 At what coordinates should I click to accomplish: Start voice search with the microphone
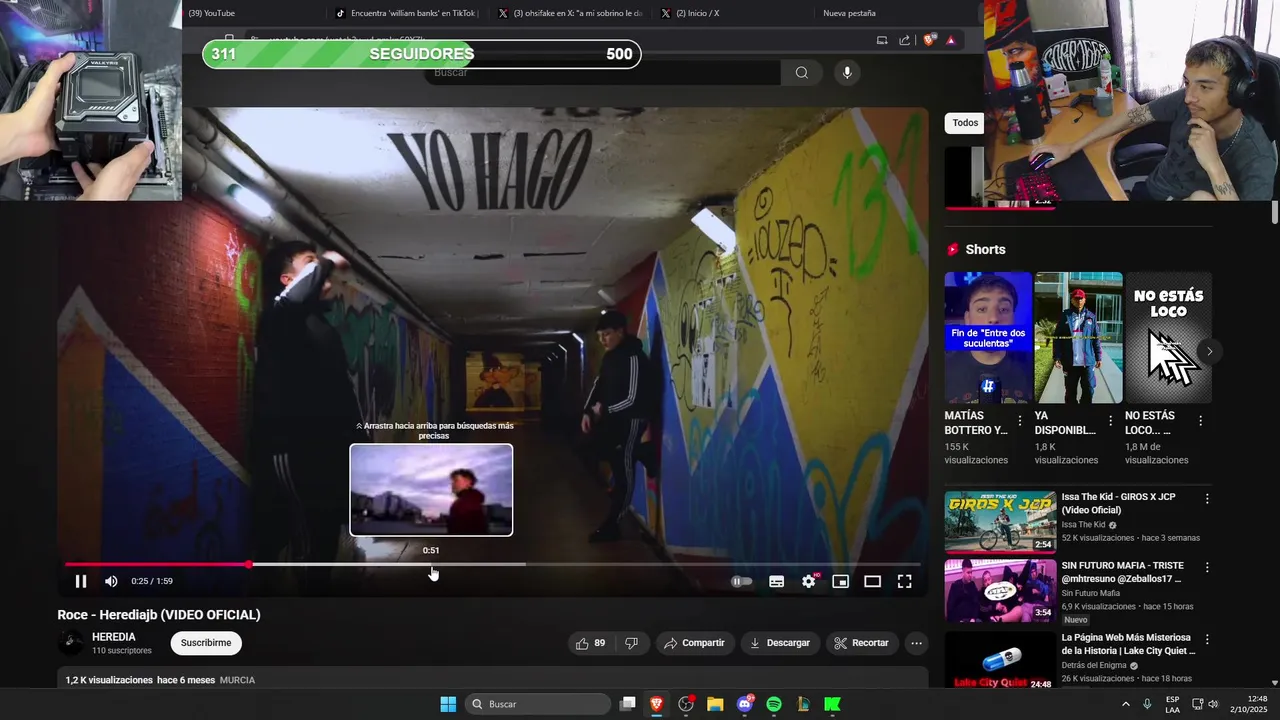[847, 72]
